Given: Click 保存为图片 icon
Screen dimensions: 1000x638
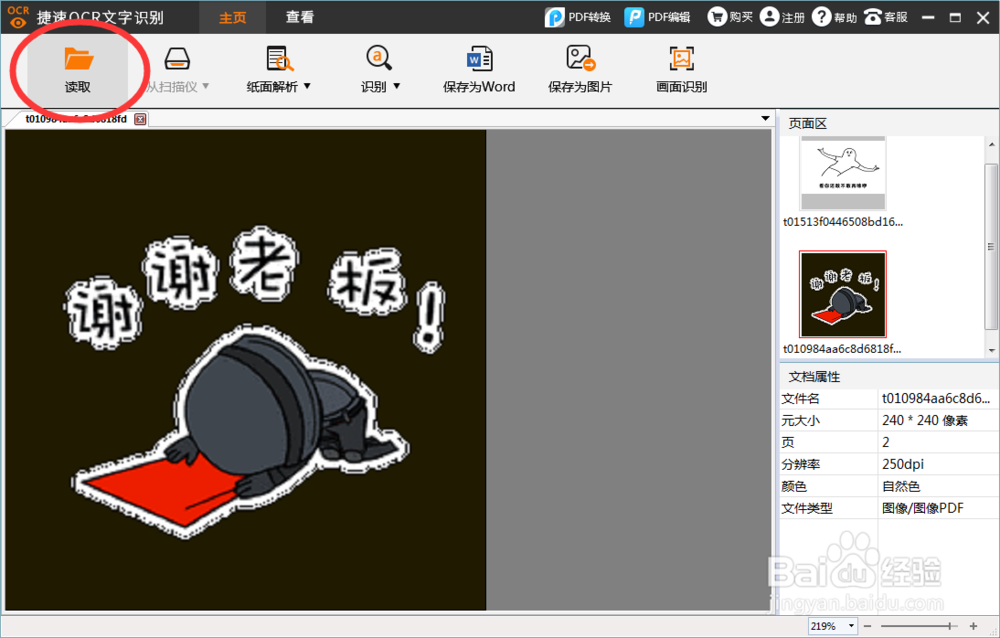Looking at the screenshot, I should tap(580, 58).
